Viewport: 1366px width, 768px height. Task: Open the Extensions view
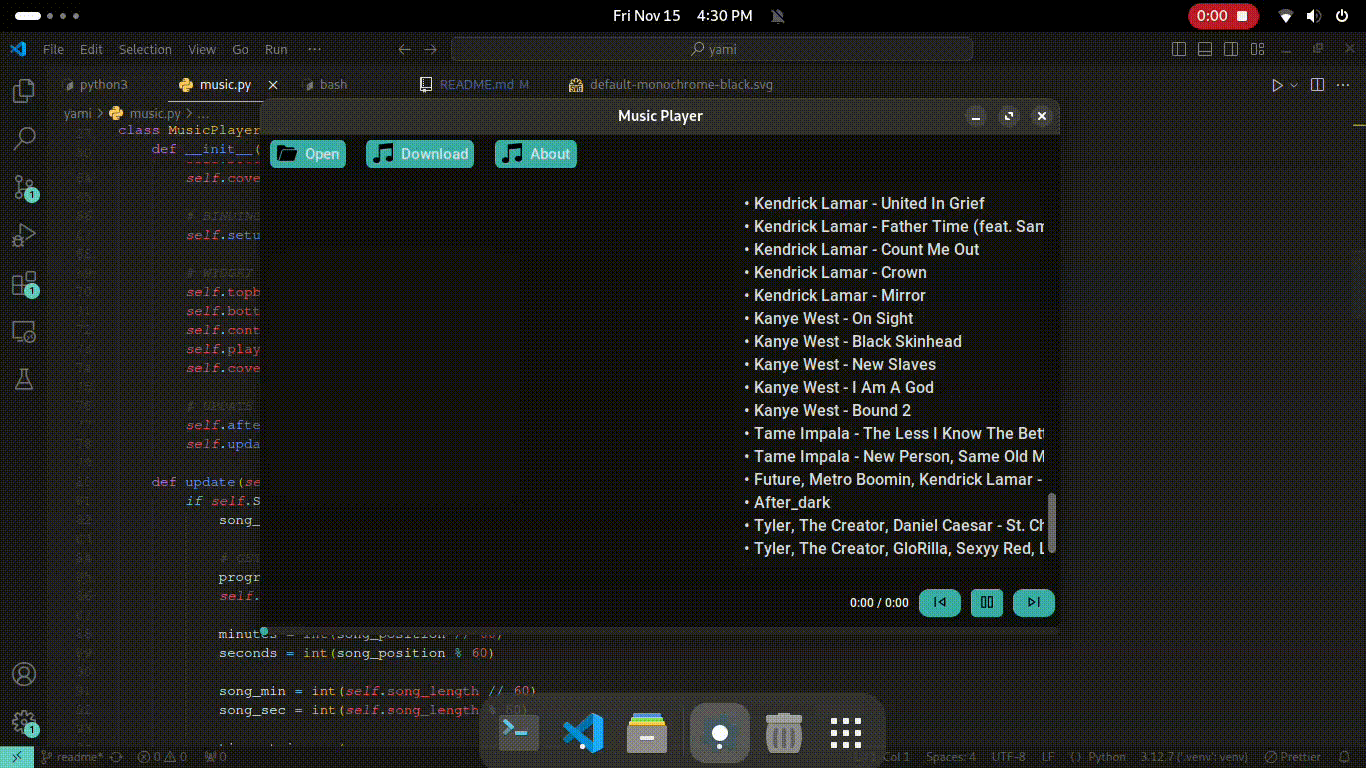click(24, 284)
